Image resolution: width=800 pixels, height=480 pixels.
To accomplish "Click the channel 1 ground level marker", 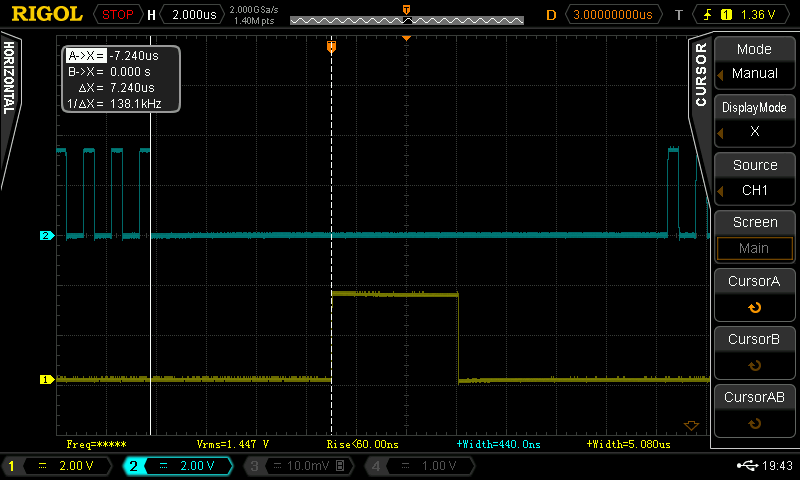I will 45,379.
